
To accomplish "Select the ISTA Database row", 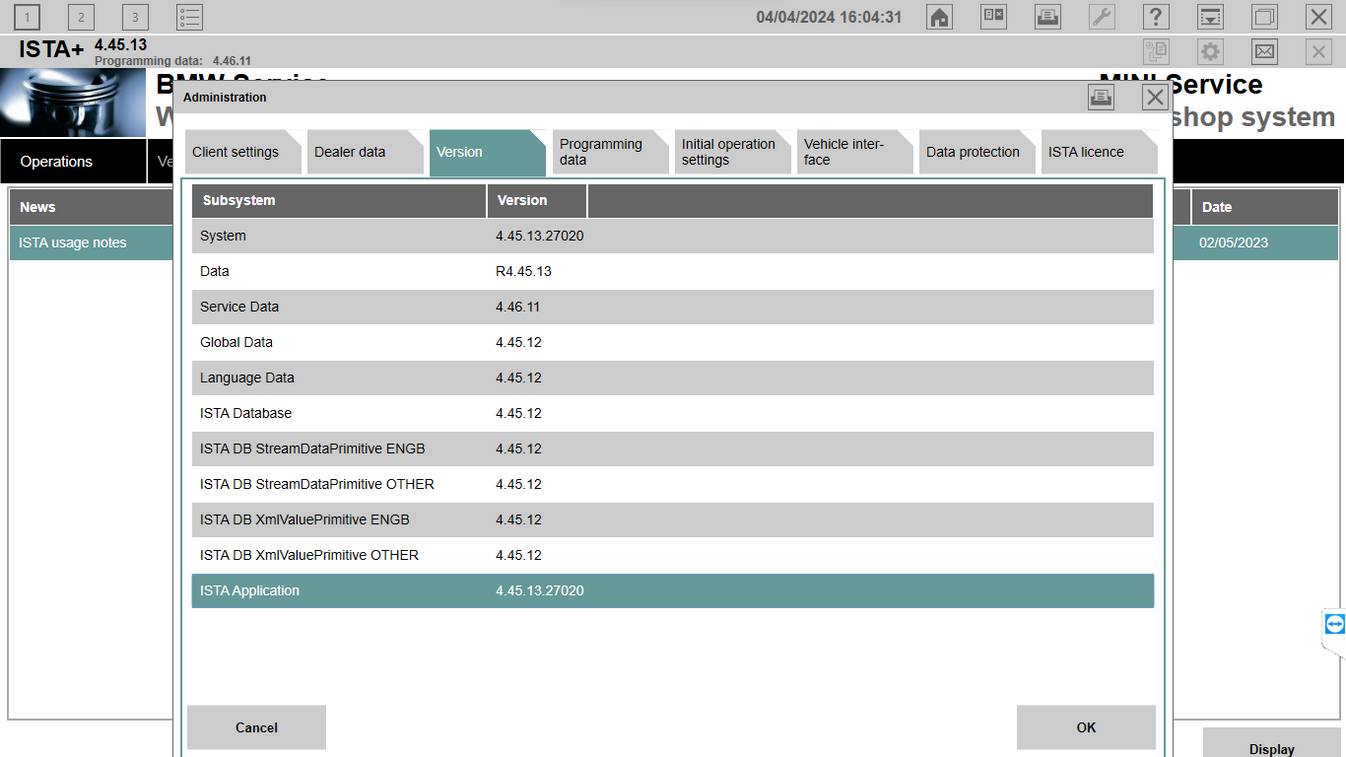I will [400, 413].
